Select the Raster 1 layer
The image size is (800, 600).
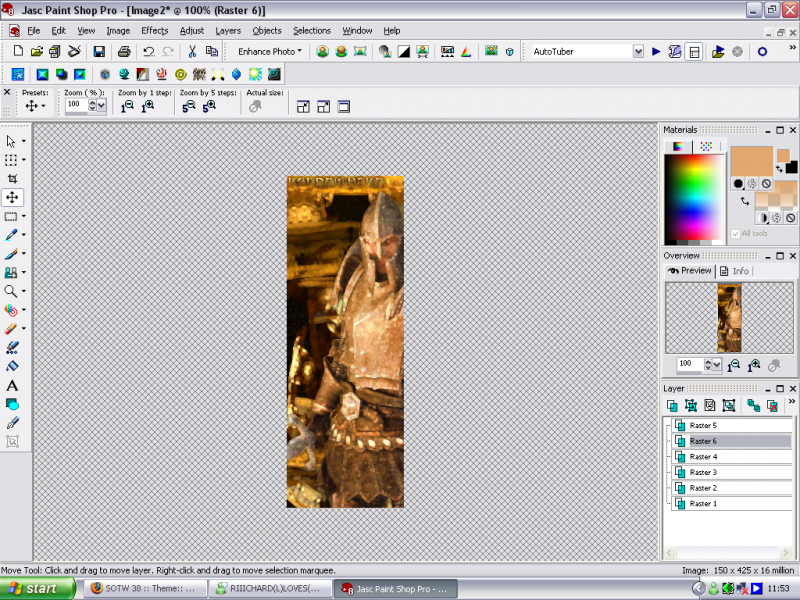point(732,504)
